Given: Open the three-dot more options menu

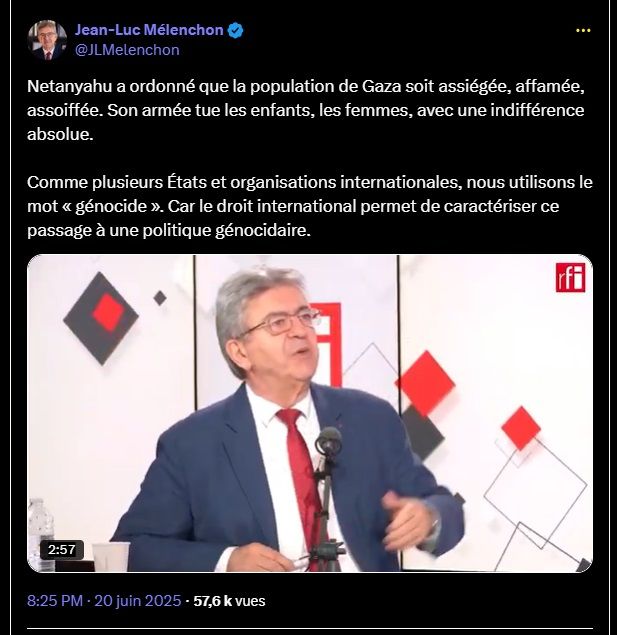Looking at the screenshot, I should 583,30.
